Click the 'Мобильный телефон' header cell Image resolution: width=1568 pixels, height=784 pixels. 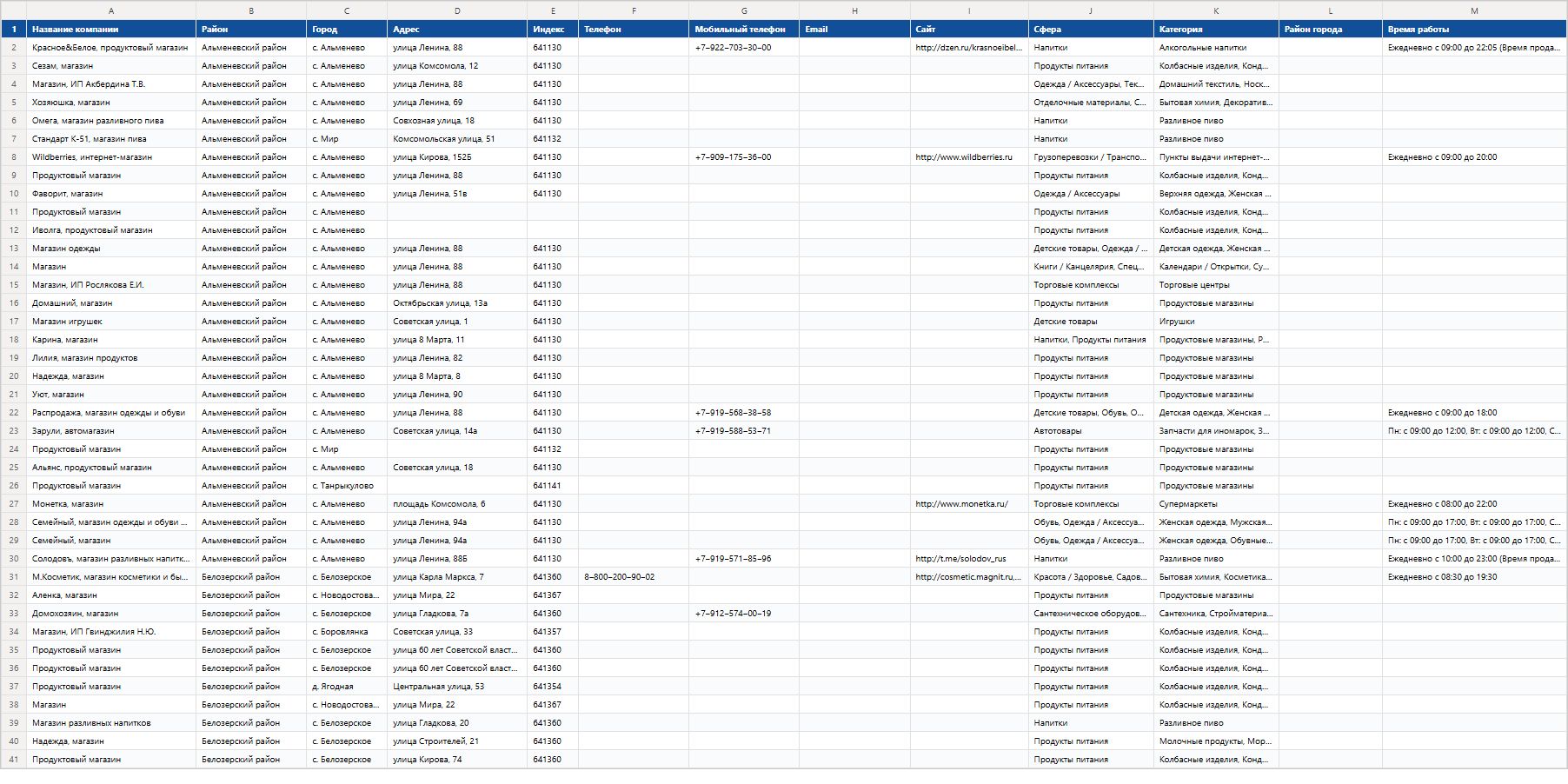tap(744, 29)
